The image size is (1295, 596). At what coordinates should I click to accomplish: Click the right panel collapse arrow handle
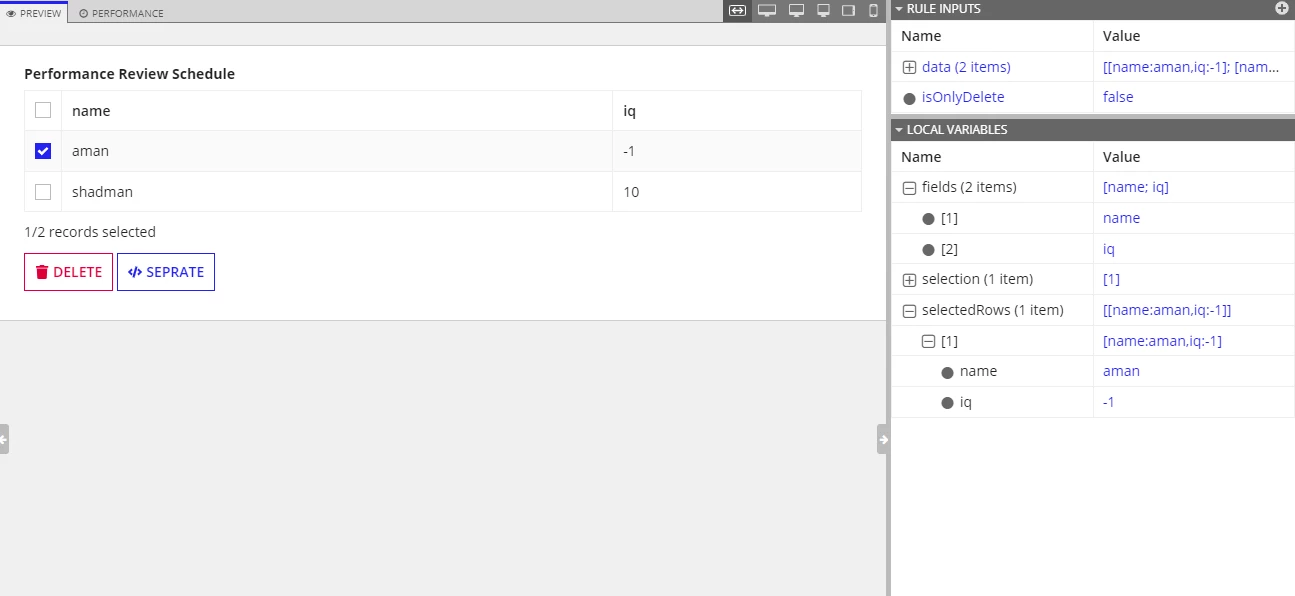pos(883,439)
